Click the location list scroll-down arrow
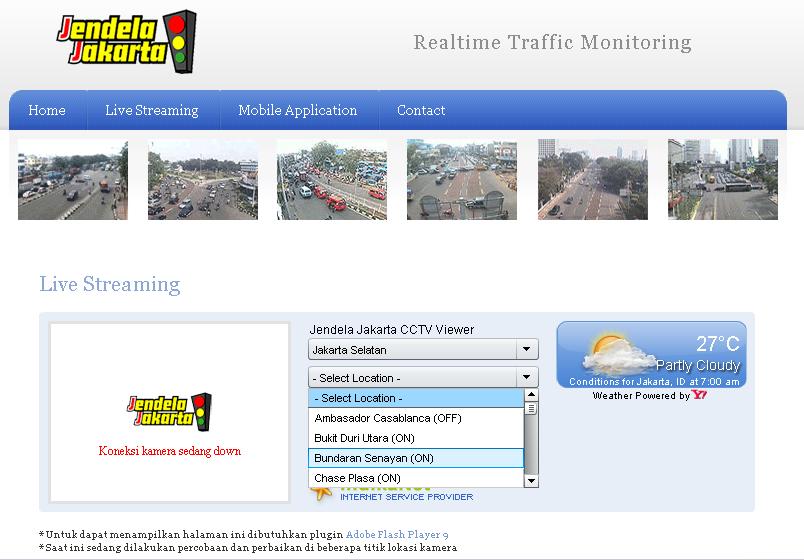Screen dimensions: 804x560 [x=531, y=481]
